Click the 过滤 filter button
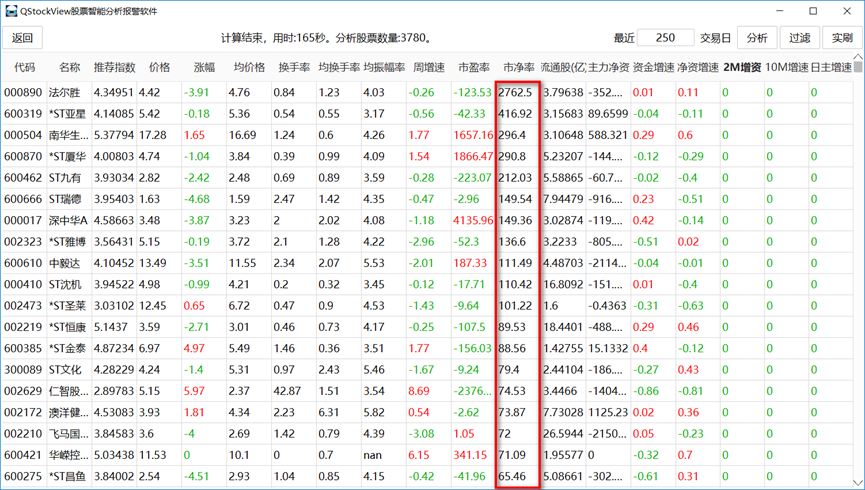 (x=799, y=38)
